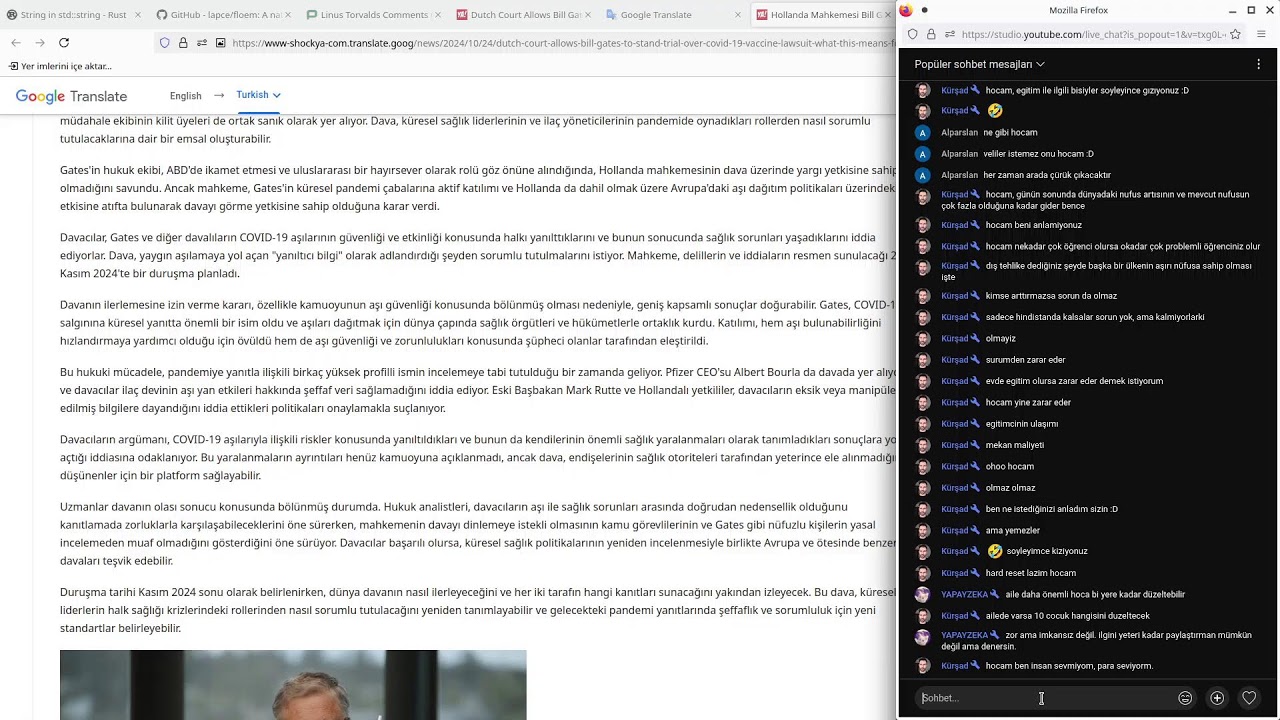Click YAPAYZEKA's avatar beside 'aile daha önemli' message
1280x720 pixels.
click(923, 595)
